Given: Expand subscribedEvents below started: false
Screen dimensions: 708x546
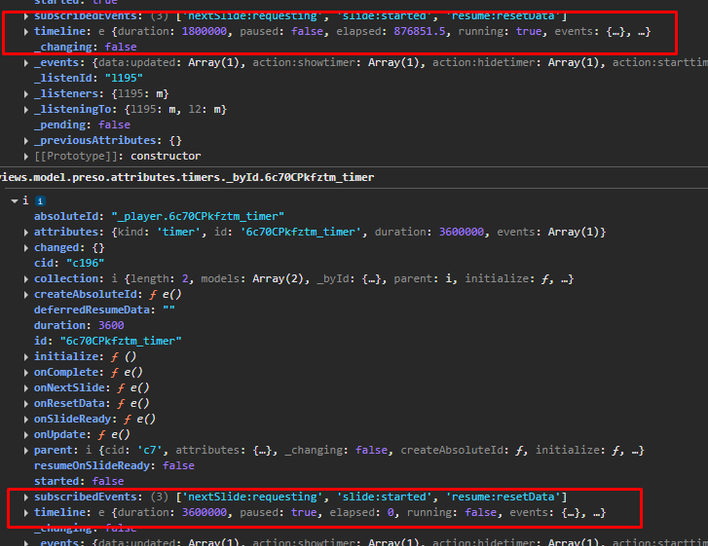Looking at the screenshot, I should click(26, 497).
